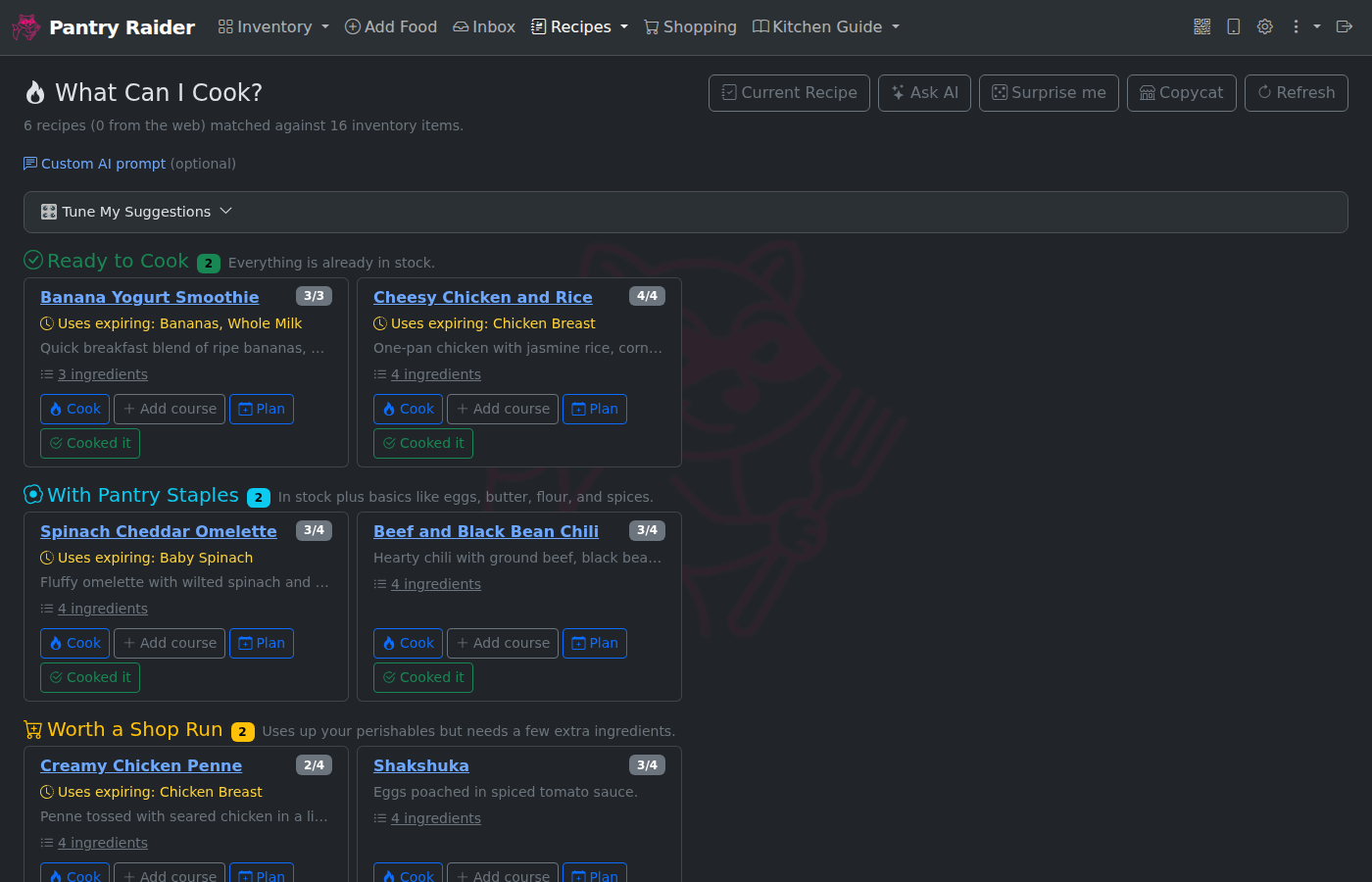Click 'Eggs poached in spiced tomato sauce.' text
1372x882 pixels.
pyautogui.click(x=506, y=792)
